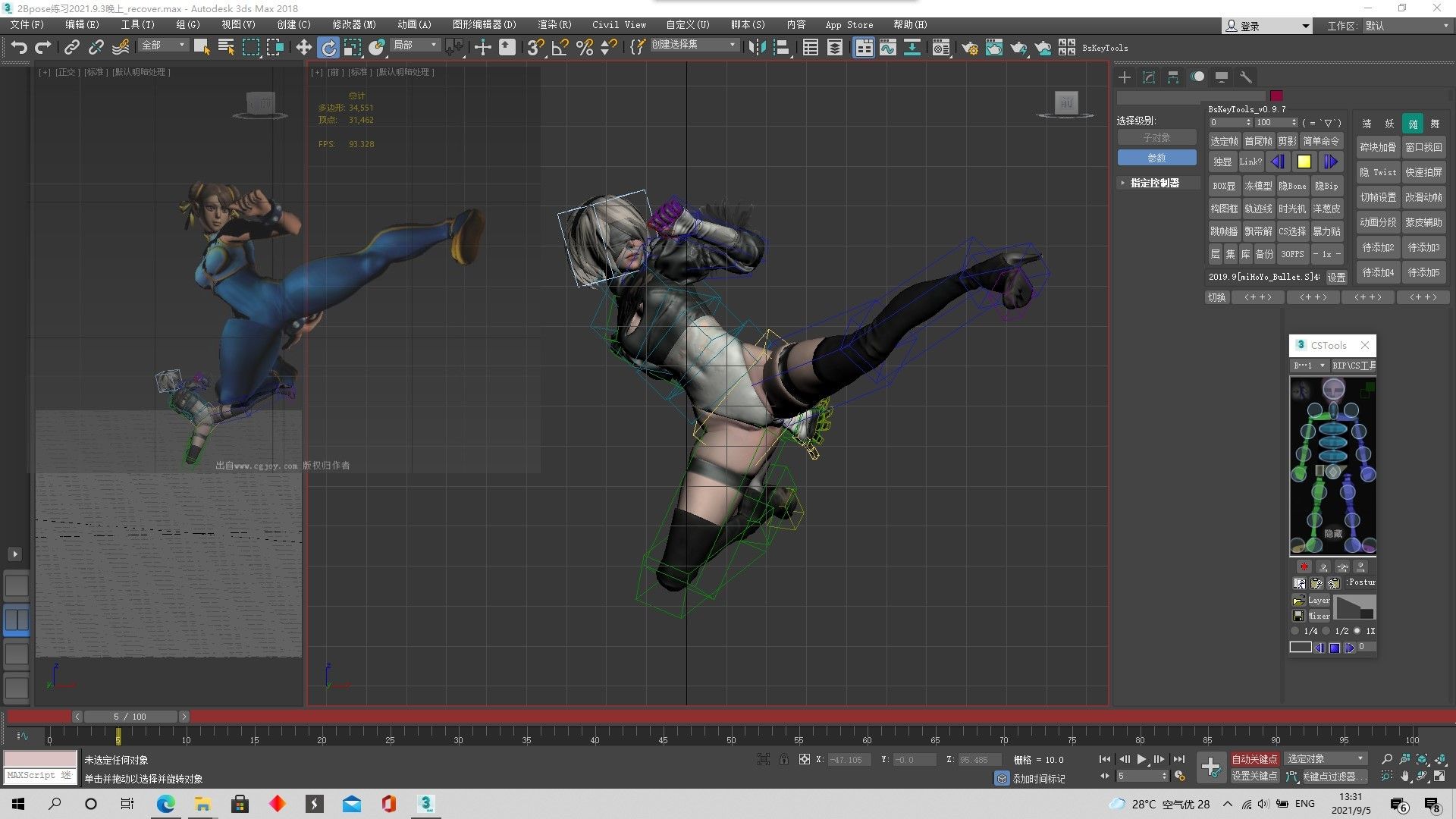The image size is (1456, 819).
Task: Click the 轨迹线 trajectory button
Action: click(x=1258, y=209)
